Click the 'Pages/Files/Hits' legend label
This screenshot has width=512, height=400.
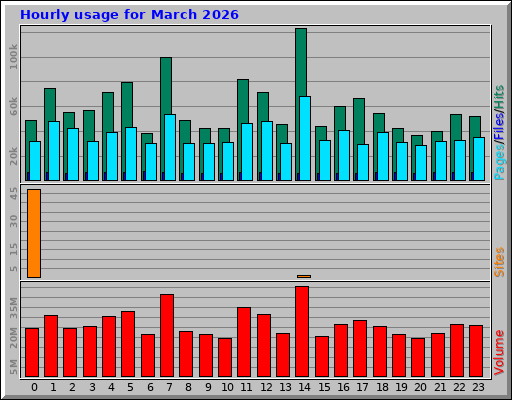click(499, 133)
